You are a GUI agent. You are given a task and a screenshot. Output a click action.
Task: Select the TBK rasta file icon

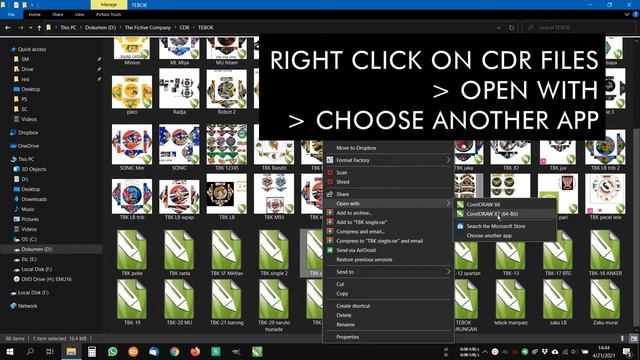pos(179,249)
